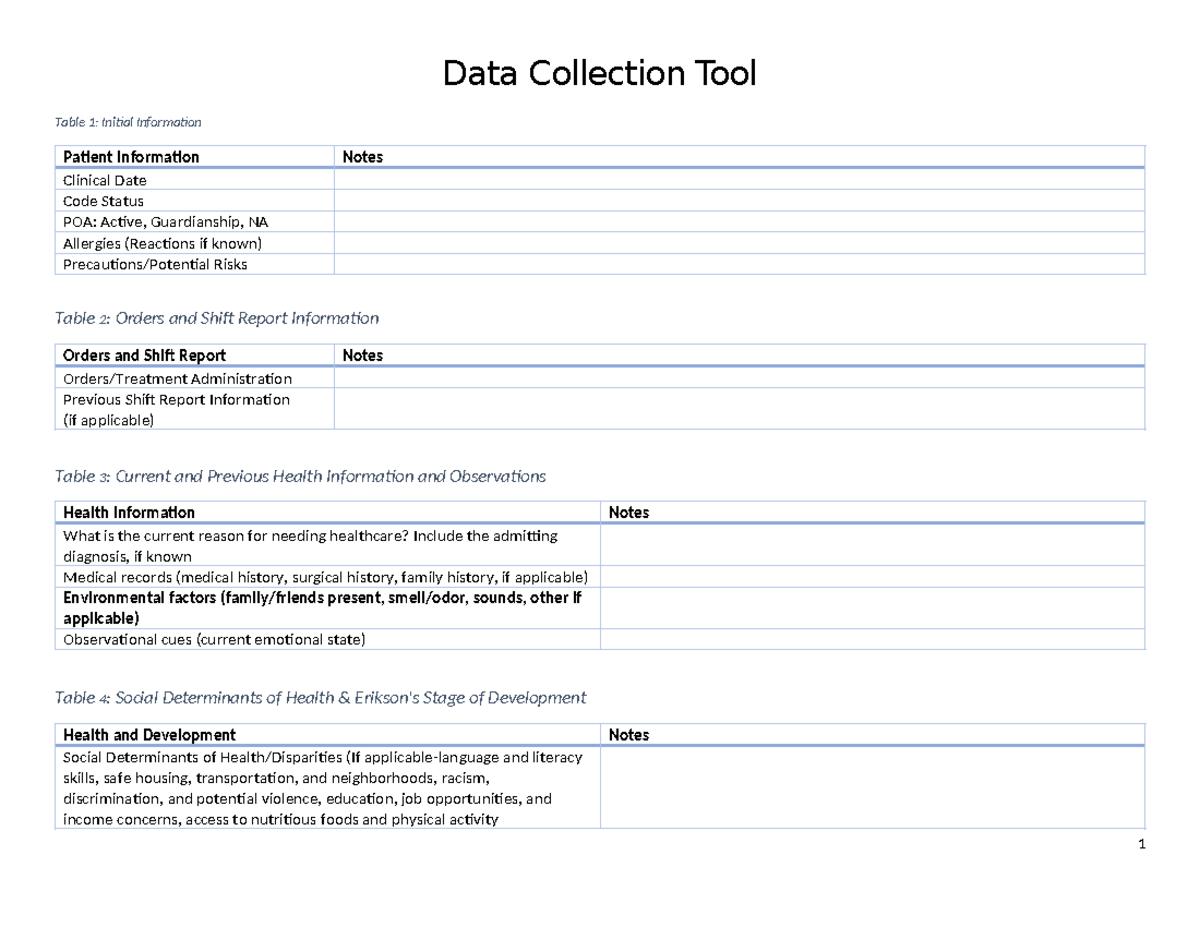The image size is (1200, 927).
Task: Click the 'Health and Development' header cell
Action: click(x=327, y=735)
